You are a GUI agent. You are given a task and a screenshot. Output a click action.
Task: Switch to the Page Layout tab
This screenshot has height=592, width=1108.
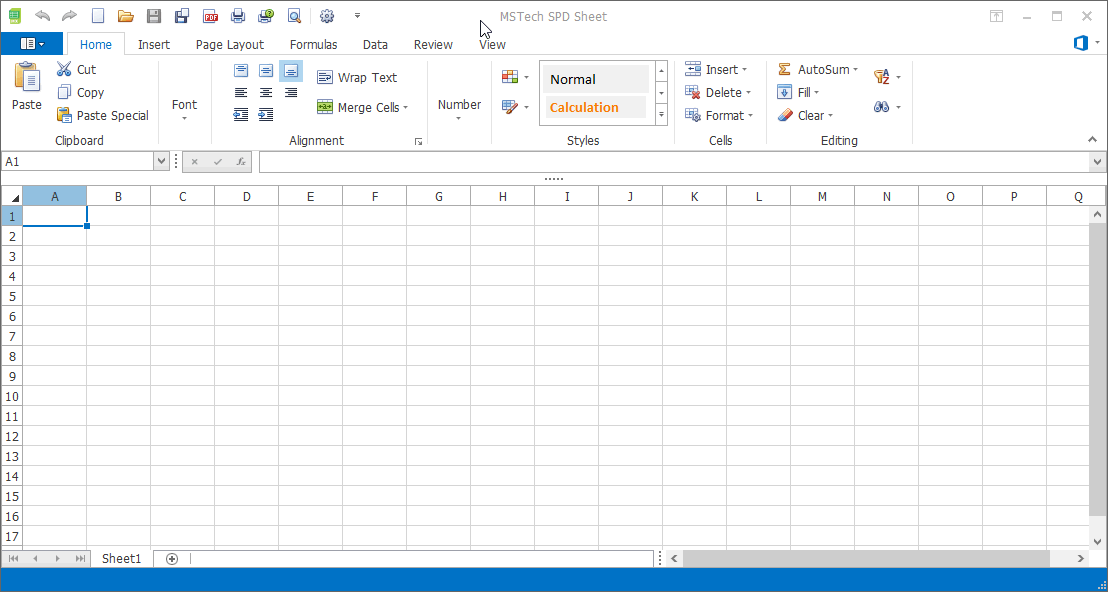click(x=230, y=45)
